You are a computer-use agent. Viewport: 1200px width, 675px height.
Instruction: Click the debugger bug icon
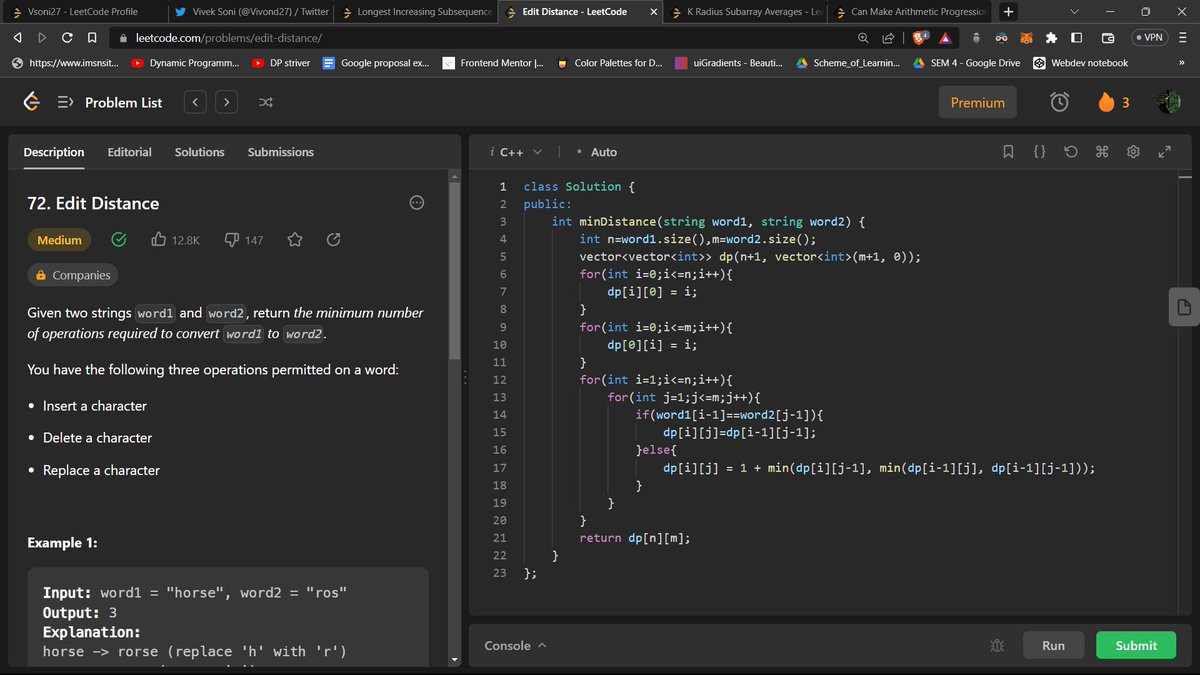tap(996, 646)
